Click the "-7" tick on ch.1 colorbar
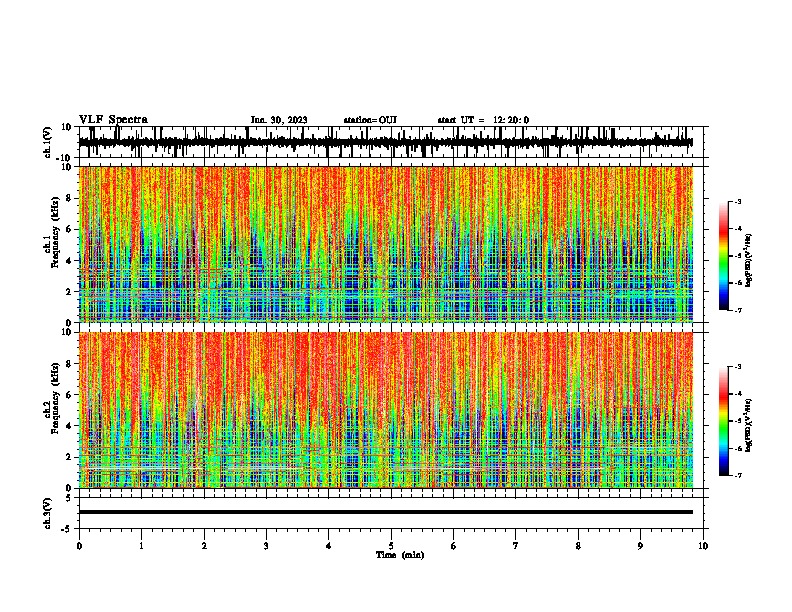 (738, 310)
